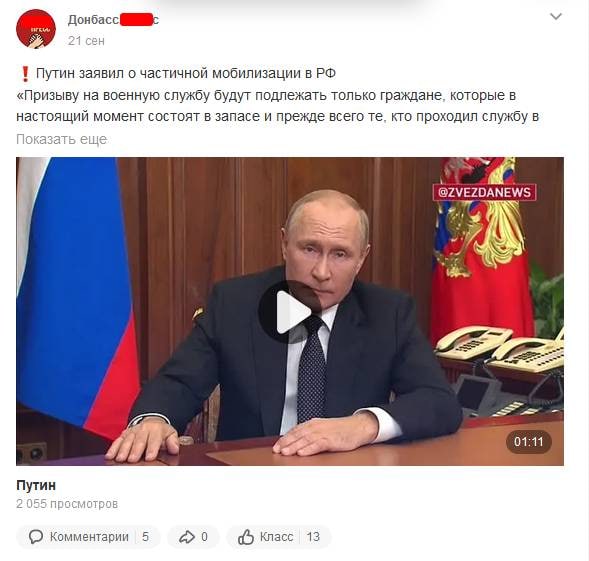Click the comment speech bubble icon
The image size is (589, 561).
(x=36, y=537)
